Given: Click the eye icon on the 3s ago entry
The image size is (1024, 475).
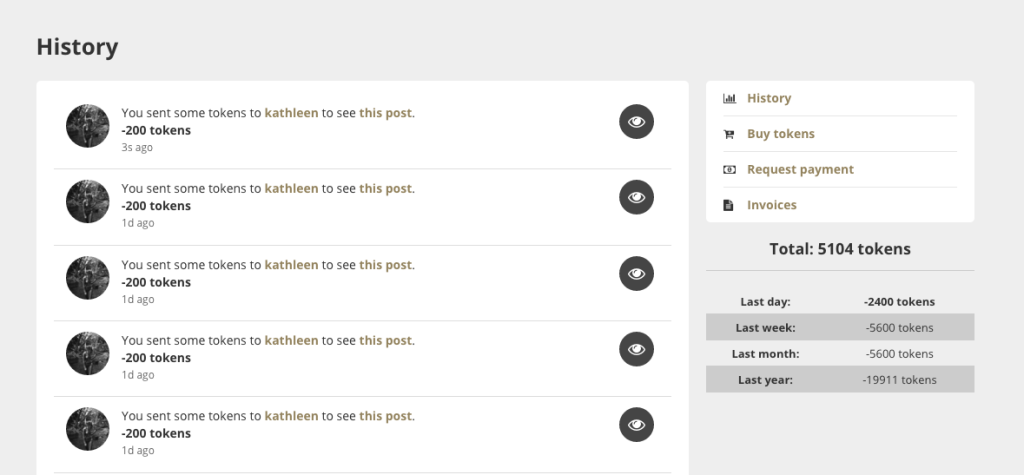Looking at the screenshot, I should (x=636, y=122).
